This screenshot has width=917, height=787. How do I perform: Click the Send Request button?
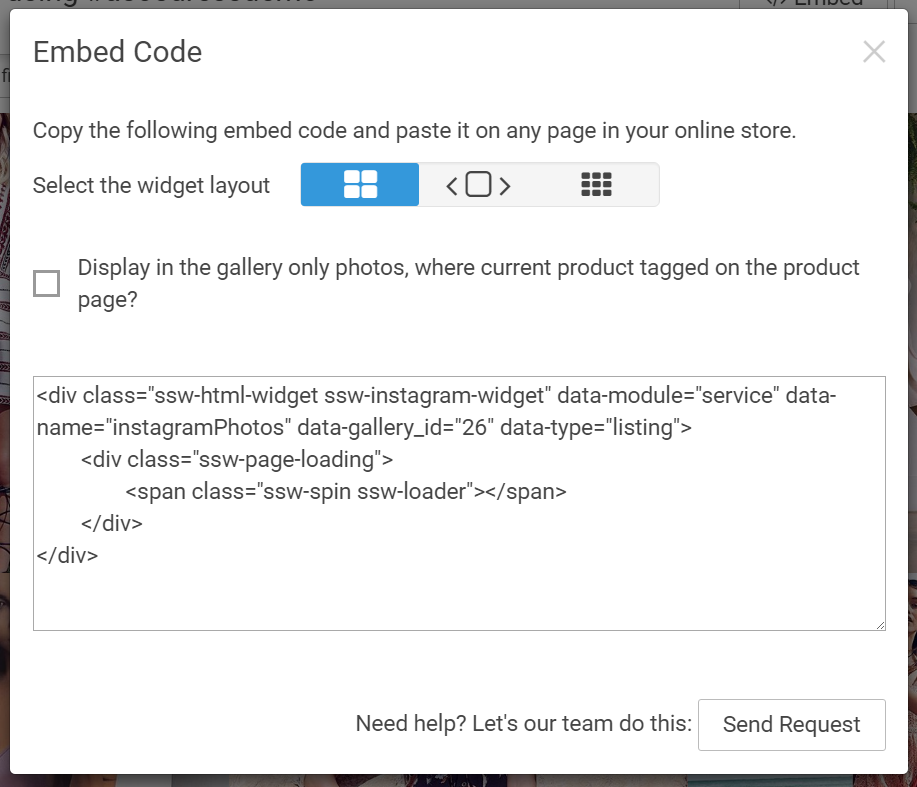[x=792, y=724]
